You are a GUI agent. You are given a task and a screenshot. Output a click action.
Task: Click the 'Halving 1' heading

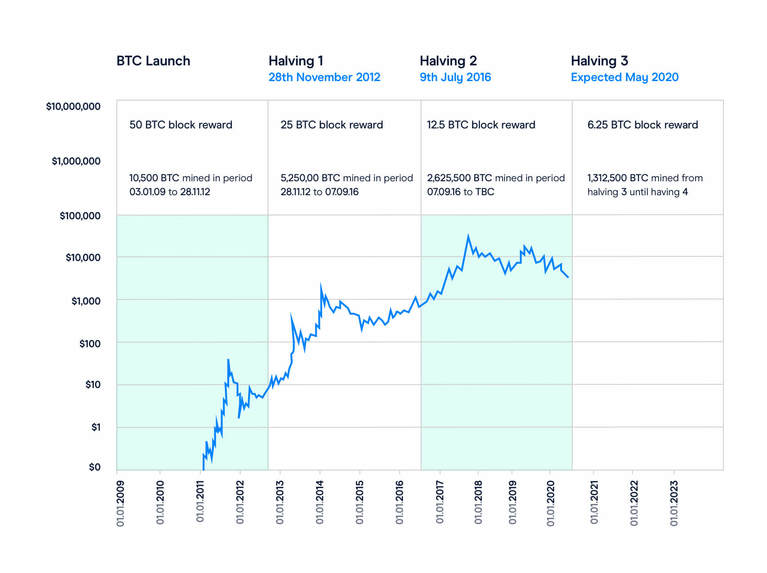coord(295,61)
